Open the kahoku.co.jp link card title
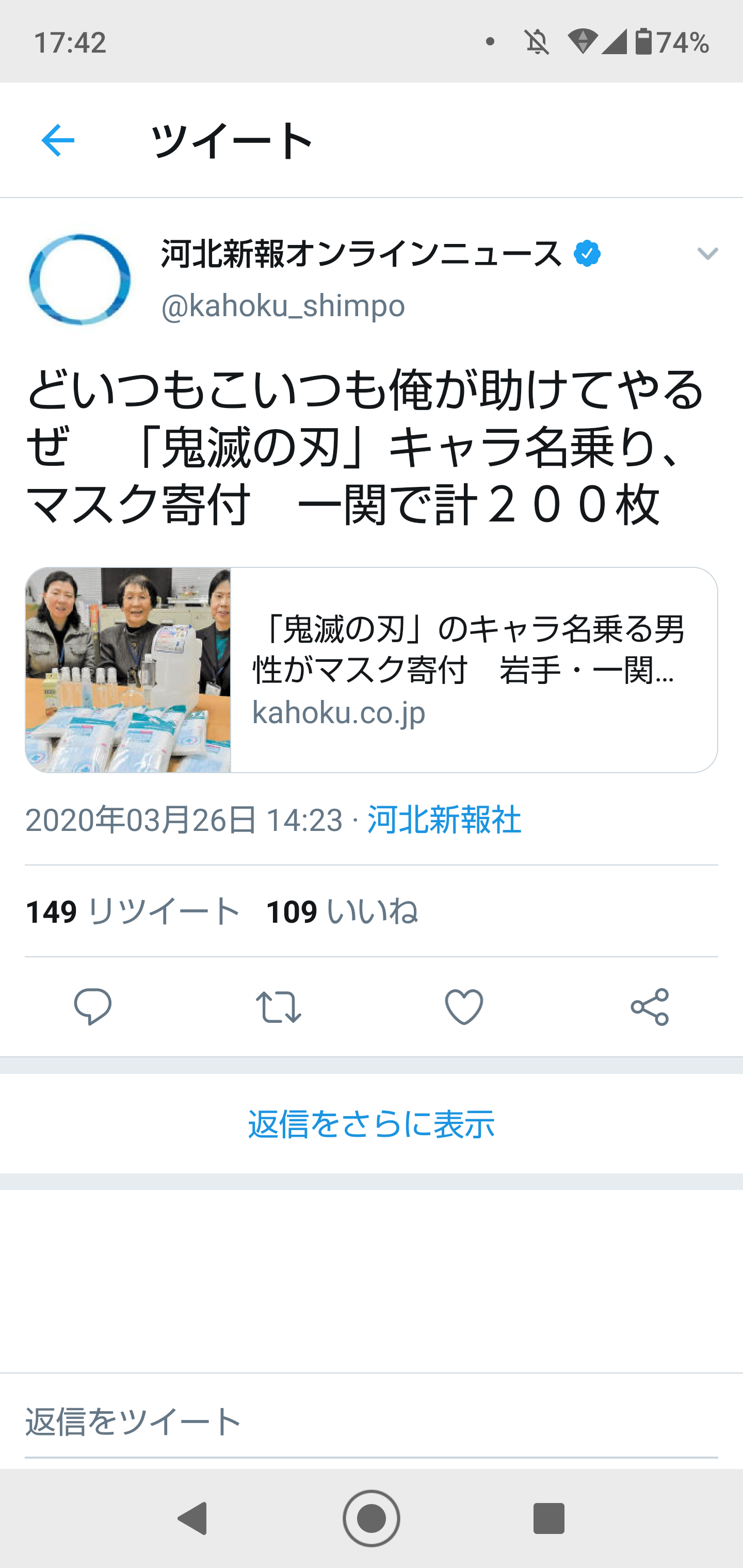743x1568 pixels. [469, 649]
